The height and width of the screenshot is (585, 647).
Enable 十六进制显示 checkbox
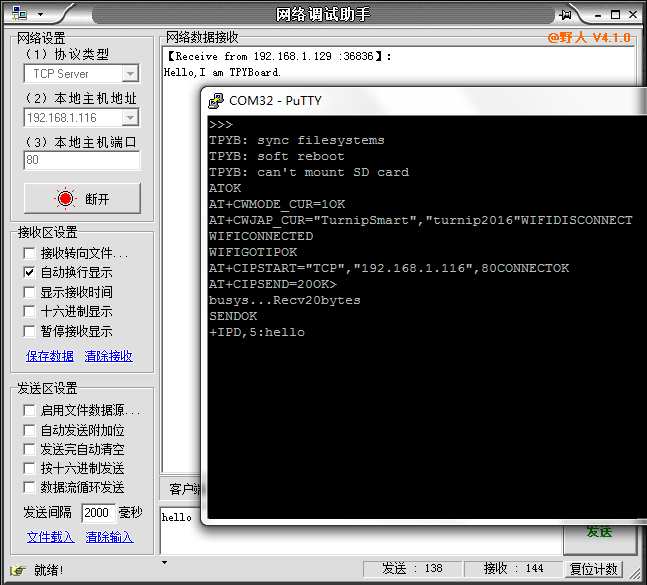pyautogui.click(x=30, y=311)
